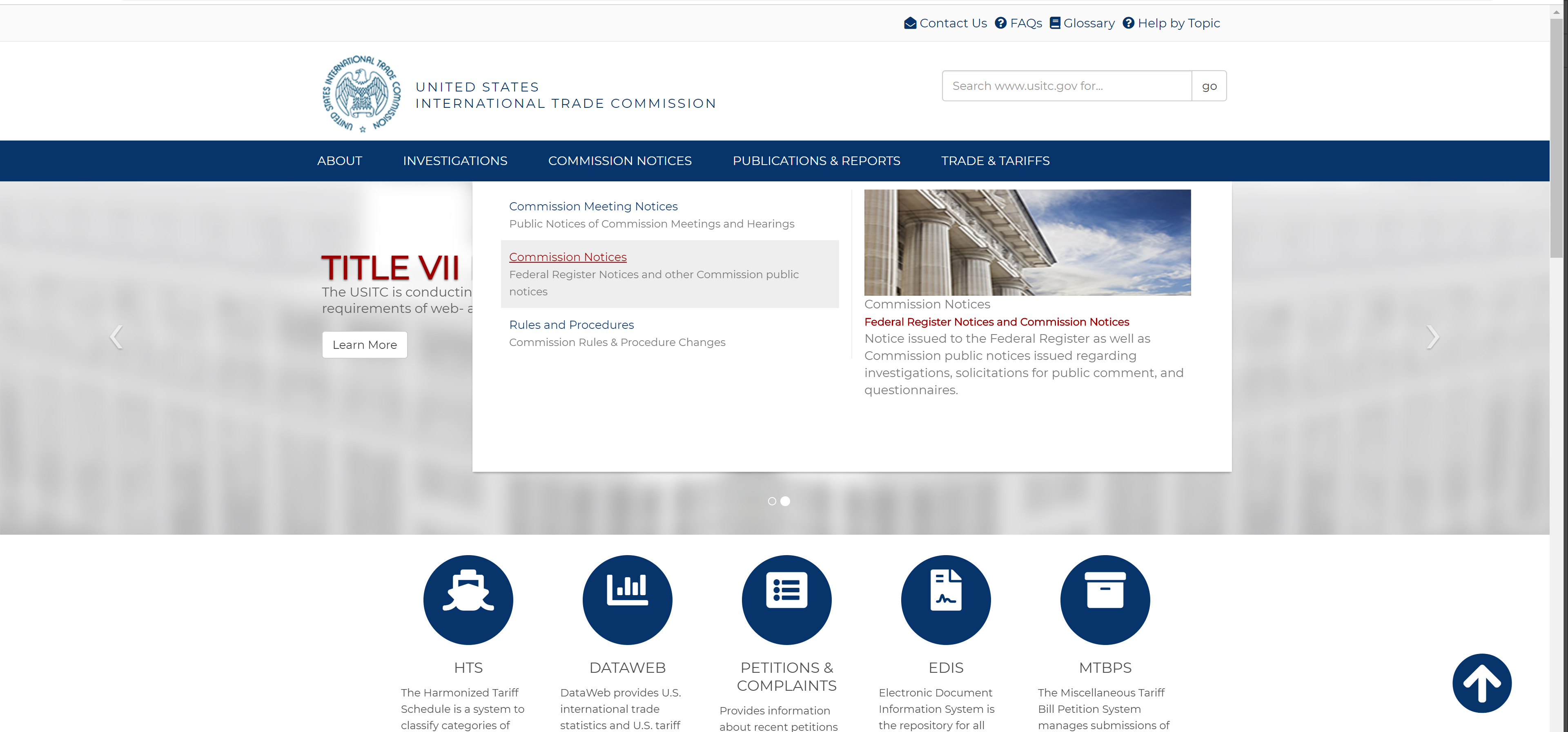Click the MTBPS heading

(x=1105, y=667)
